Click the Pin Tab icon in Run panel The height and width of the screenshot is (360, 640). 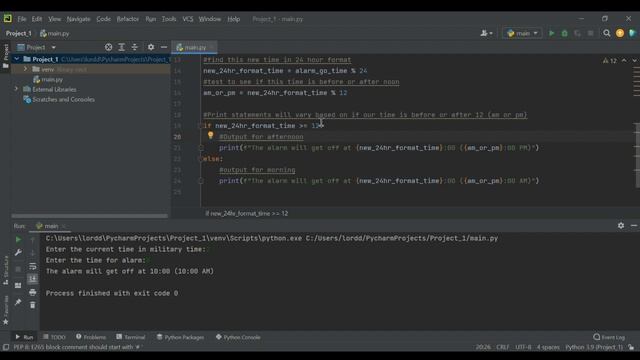(x=18, y=302)
